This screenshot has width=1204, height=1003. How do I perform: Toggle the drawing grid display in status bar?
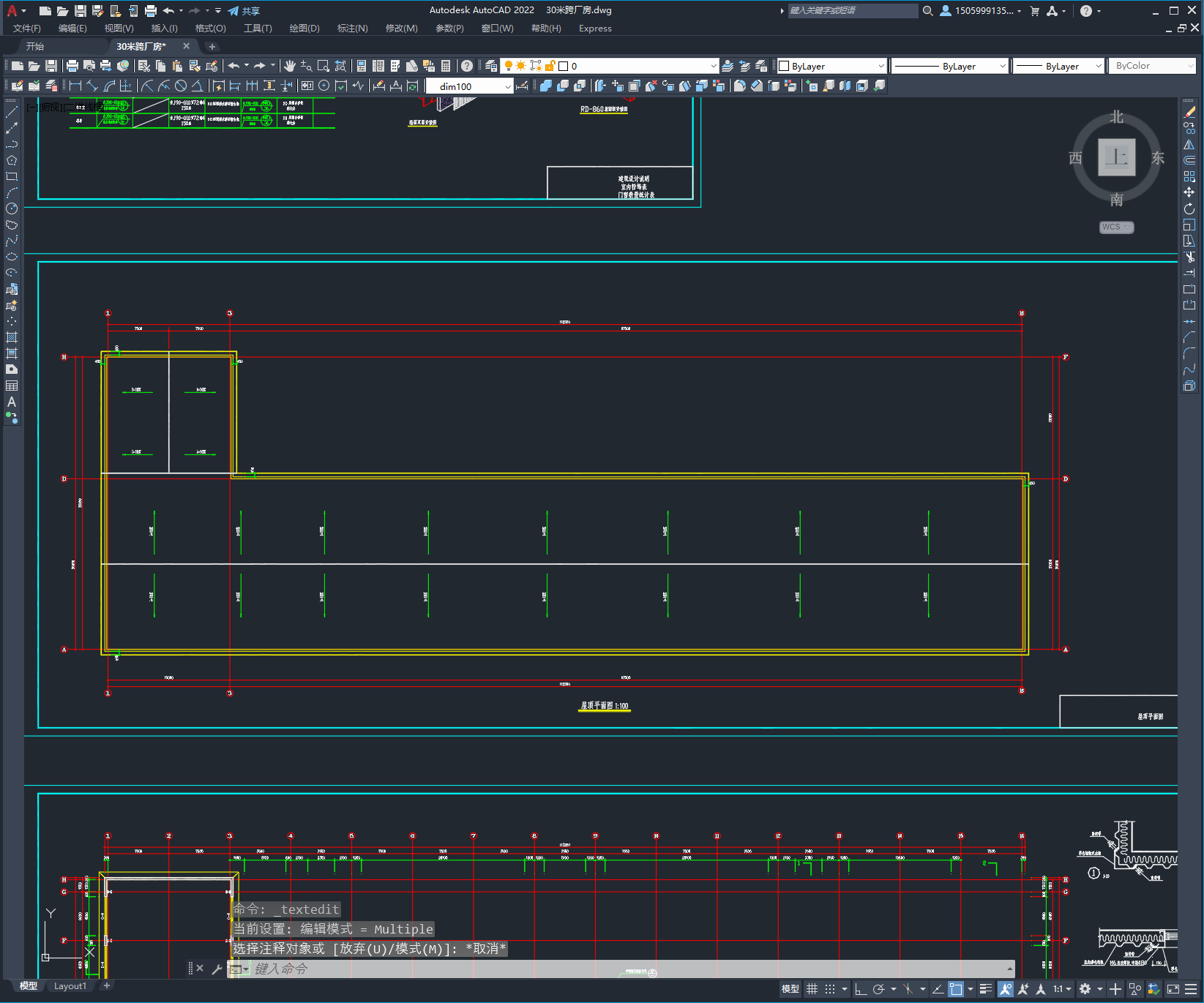[812, 989]
